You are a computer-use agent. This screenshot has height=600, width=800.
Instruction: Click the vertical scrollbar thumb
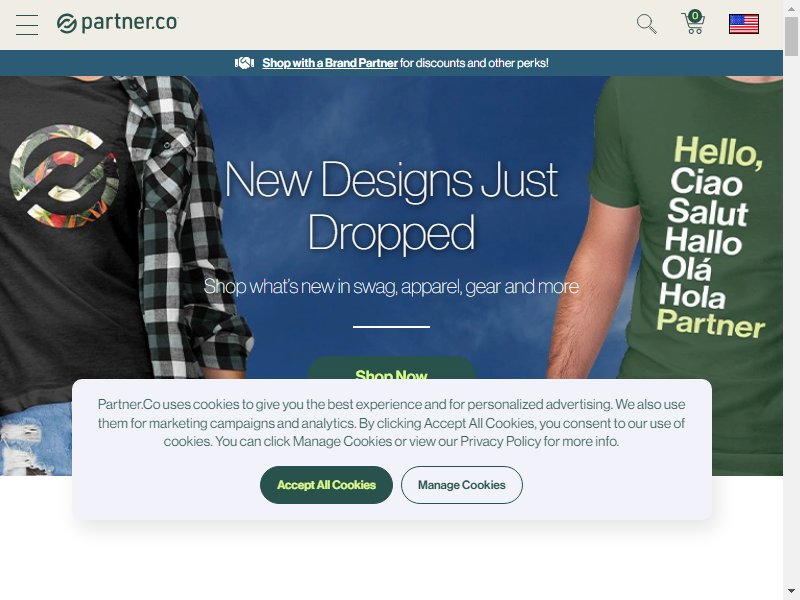click(x=791, y=36)
